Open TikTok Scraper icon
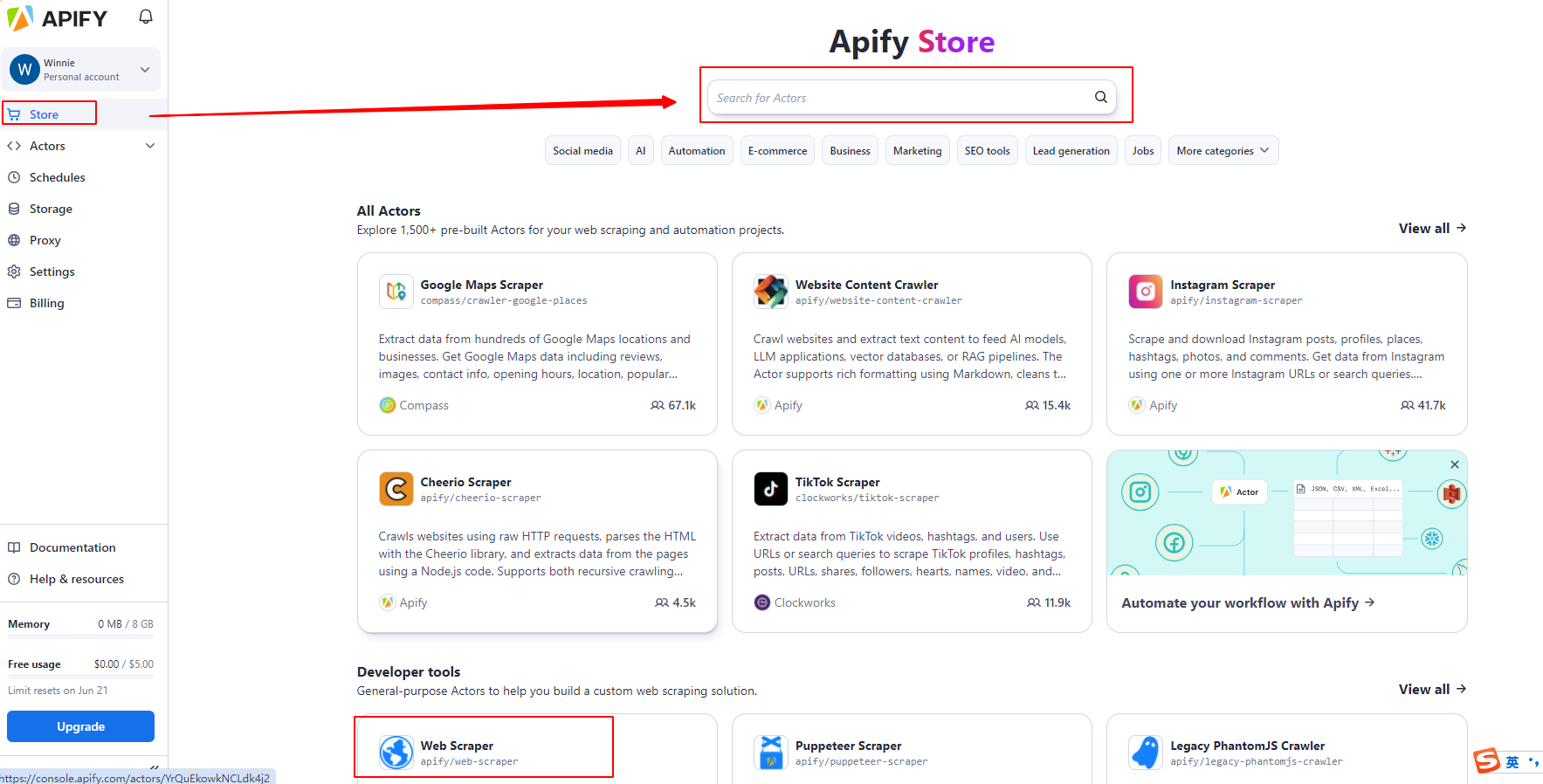The width and height of the screenshot is (1543, 784). [x=770, y=489]
